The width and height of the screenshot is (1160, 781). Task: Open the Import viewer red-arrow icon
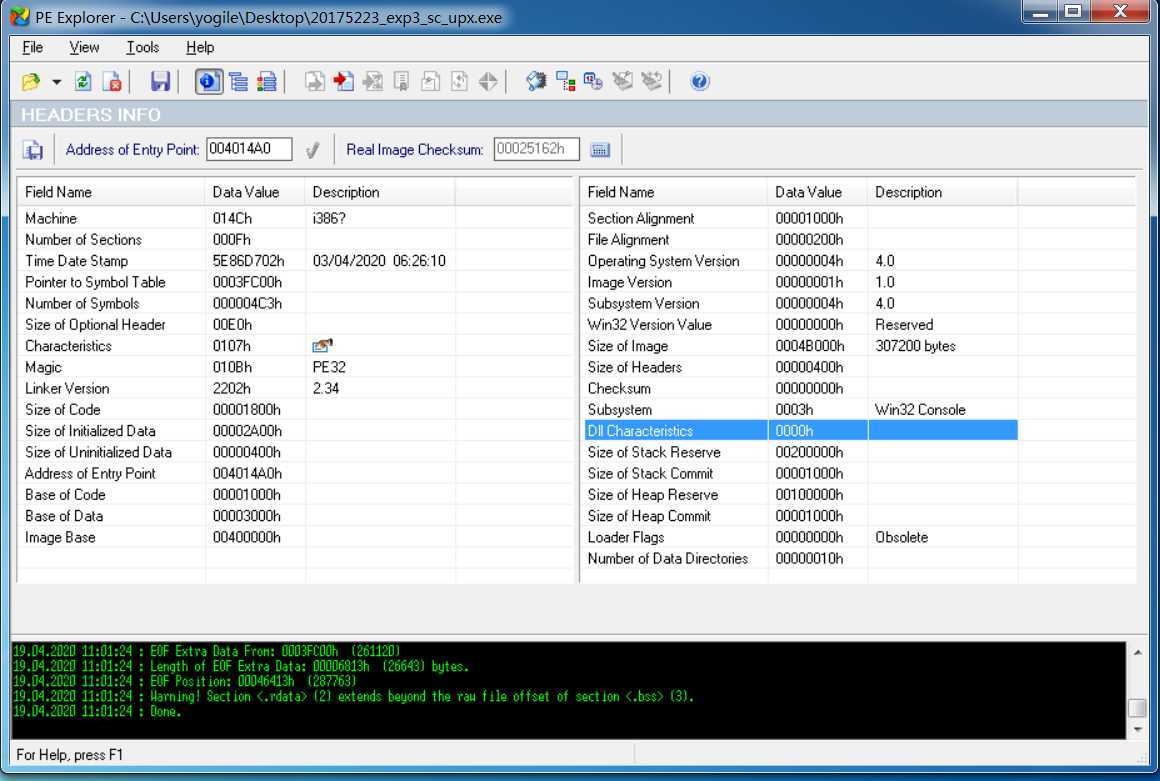344,82
